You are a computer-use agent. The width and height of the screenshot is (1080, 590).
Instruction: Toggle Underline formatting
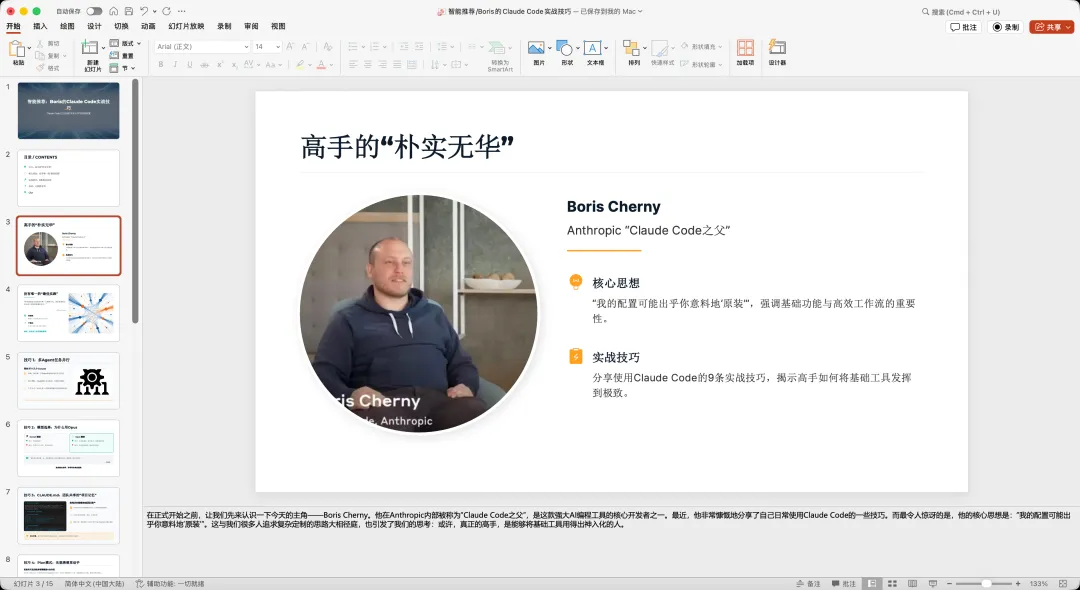pos(189,64)
